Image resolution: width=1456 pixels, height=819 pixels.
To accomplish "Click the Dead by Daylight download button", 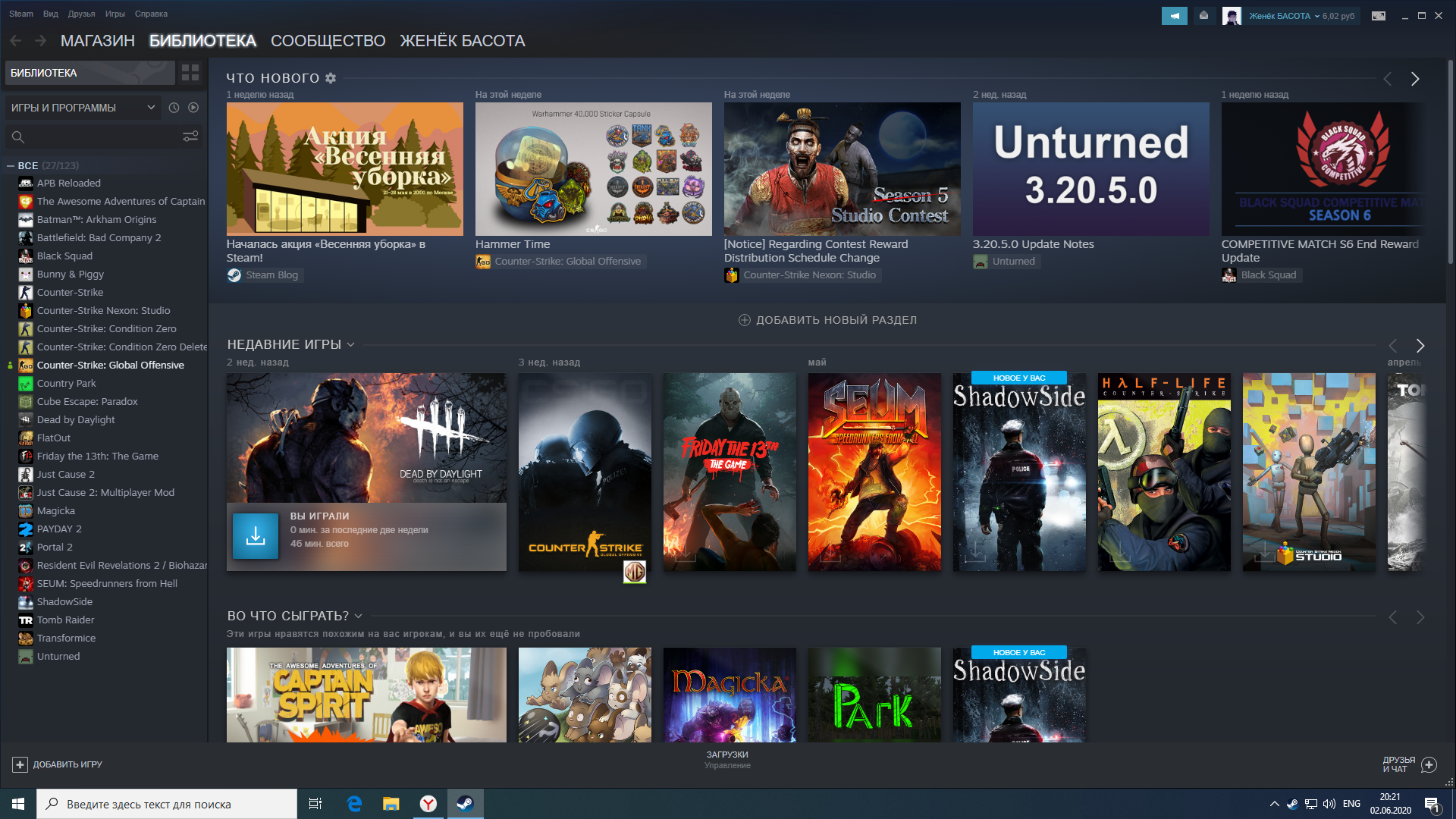I will [256, 536].
